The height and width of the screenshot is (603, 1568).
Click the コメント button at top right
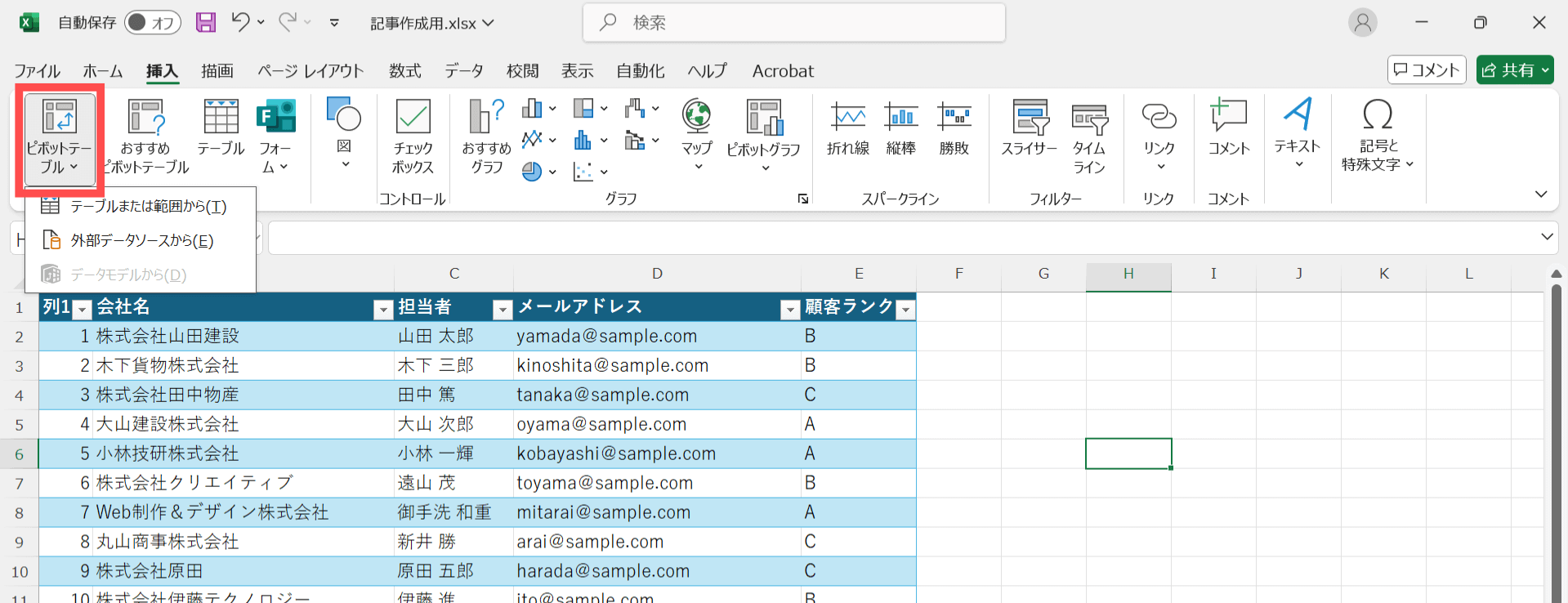coord(1427,70)
